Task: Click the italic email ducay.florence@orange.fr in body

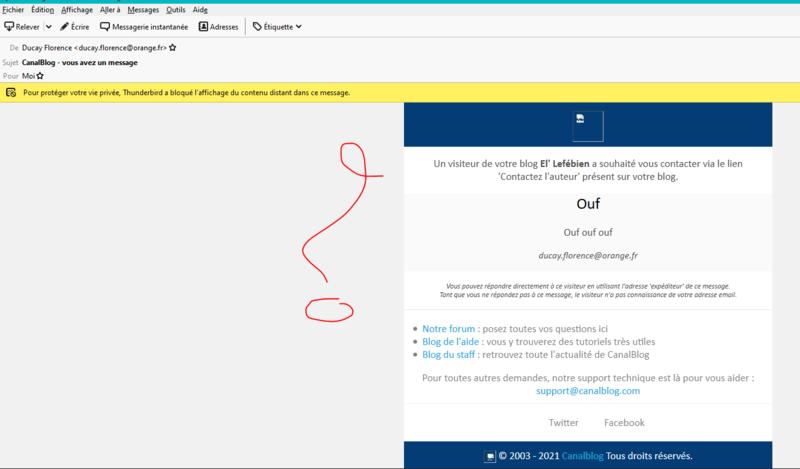Action: pos(588,255)
